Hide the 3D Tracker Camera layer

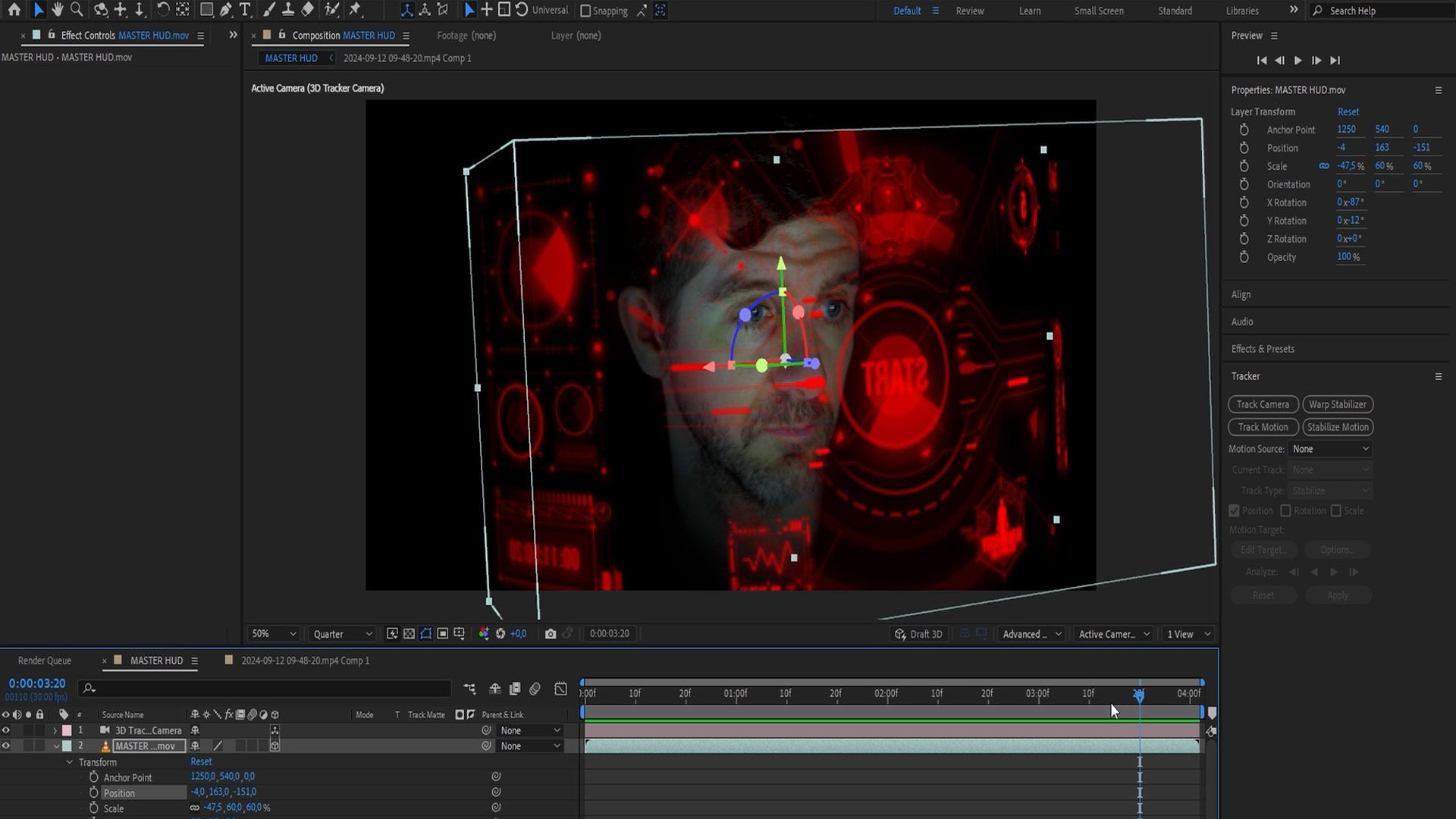[x=6, y=730]
